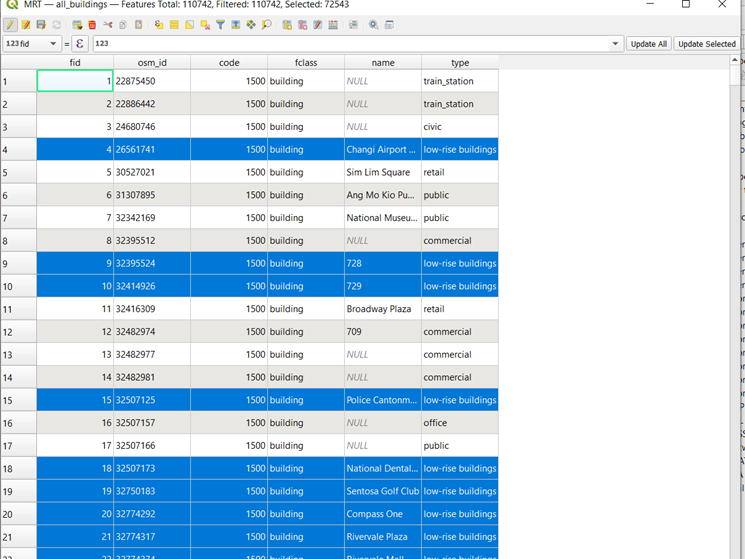Screen dimensions: 745x559
Task: Toggle multi edit mode
Action: pyautogui.click(x=26, y=25)
